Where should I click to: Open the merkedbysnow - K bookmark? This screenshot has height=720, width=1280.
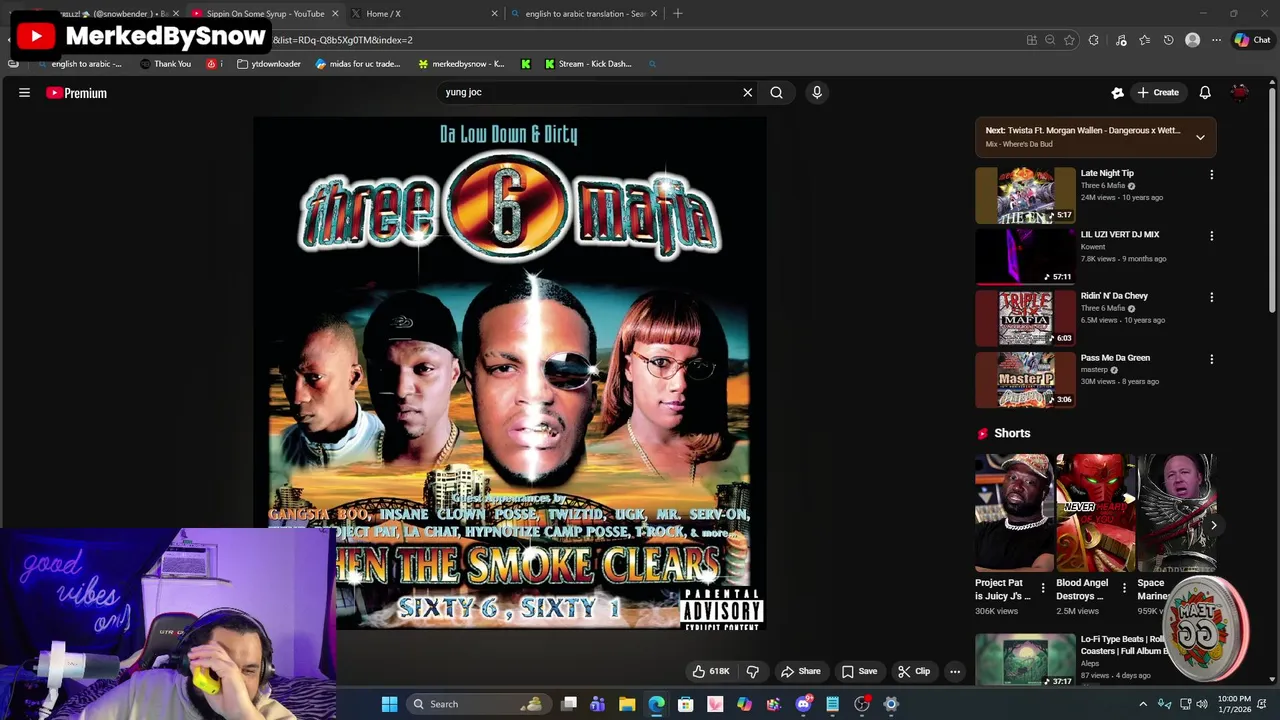pos(461,64)
